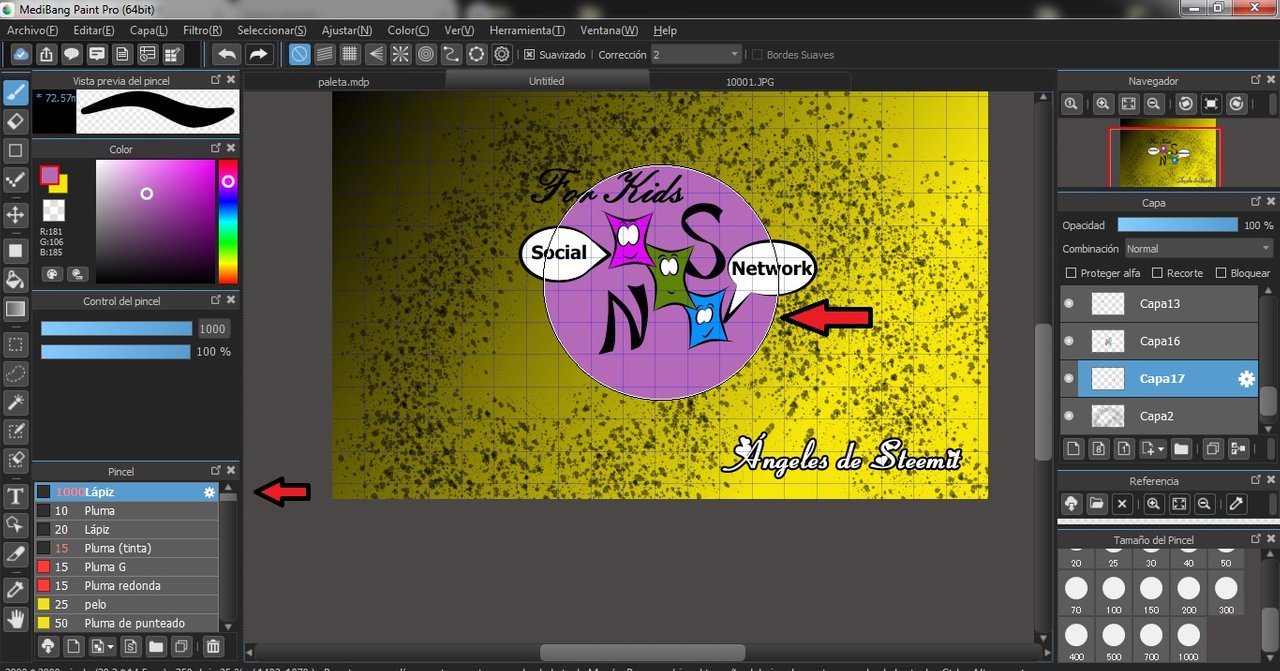1280x671 pixels.
Task: Switch to the paleta.mdp tab
Action: pos(346,81)
